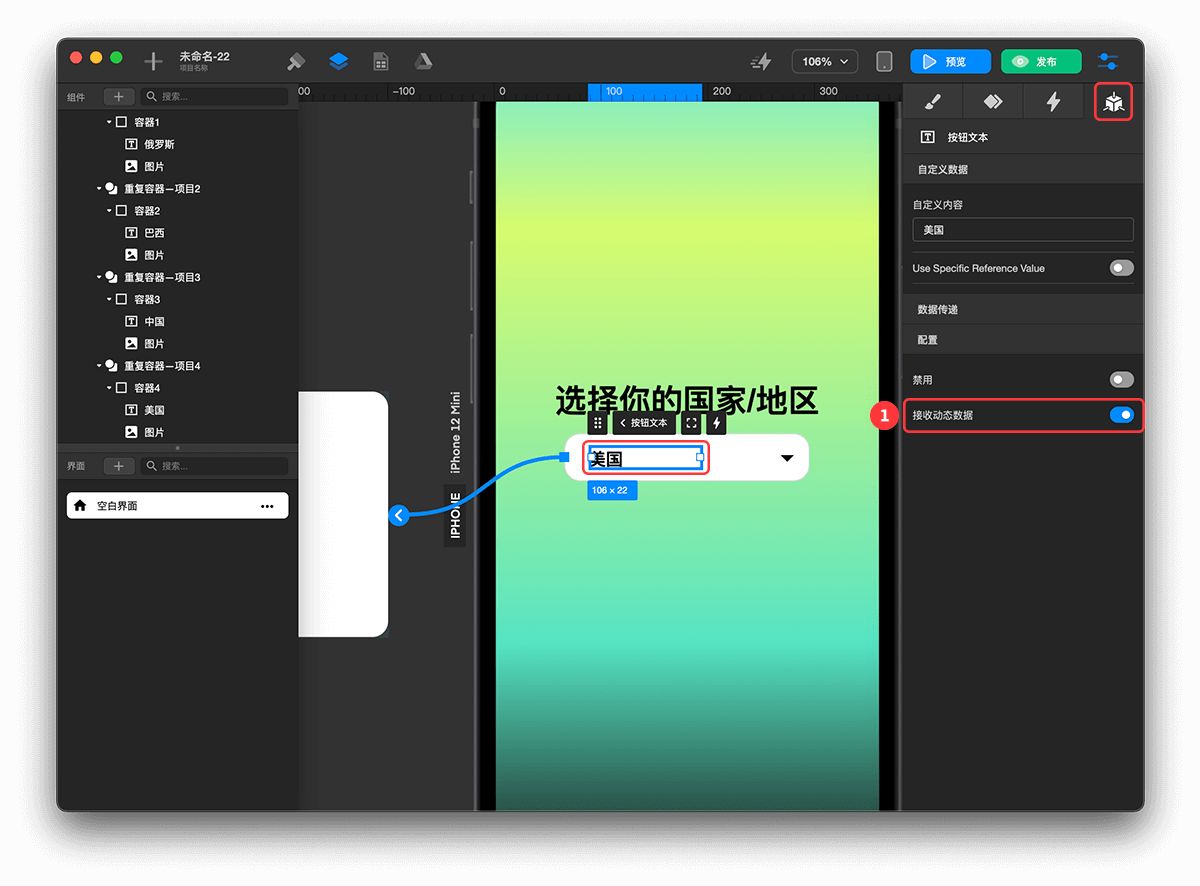Collapse 容器2 tree node
This screenshot has height=886, width=1200.
[x=109, y=211]
